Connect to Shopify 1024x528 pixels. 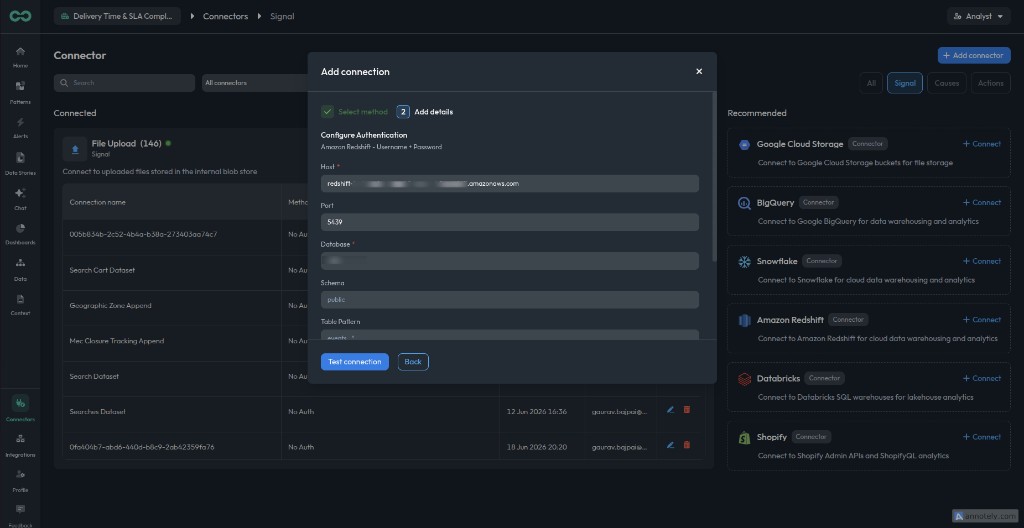point(982,437)
